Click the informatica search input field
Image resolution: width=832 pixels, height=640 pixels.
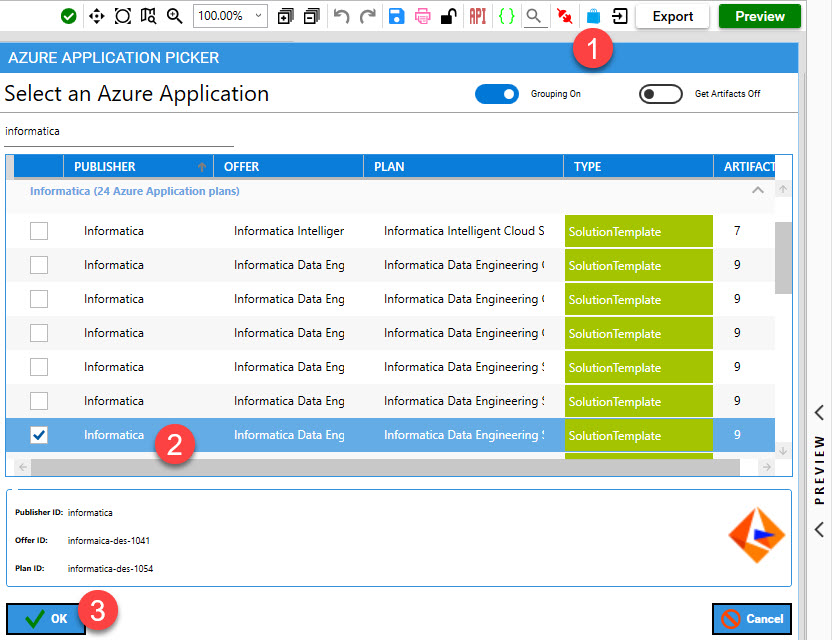point(119,132)
